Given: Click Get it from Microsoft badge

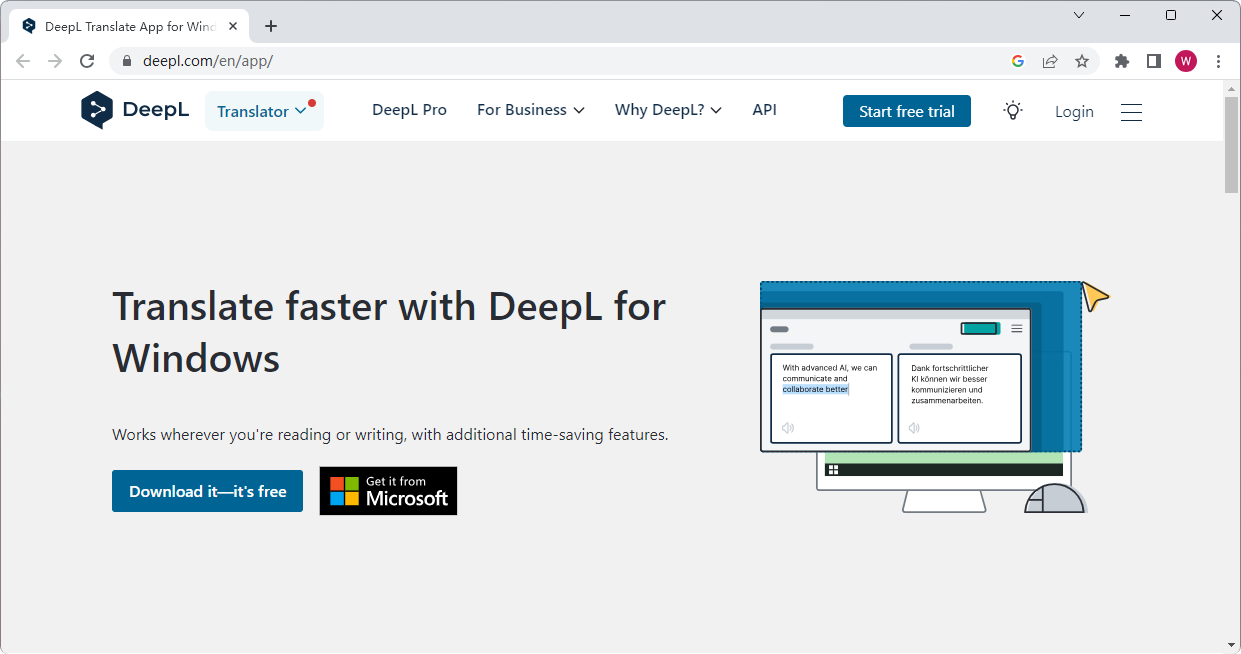Looking at the screenshot, I should click(x=388, y=491).
